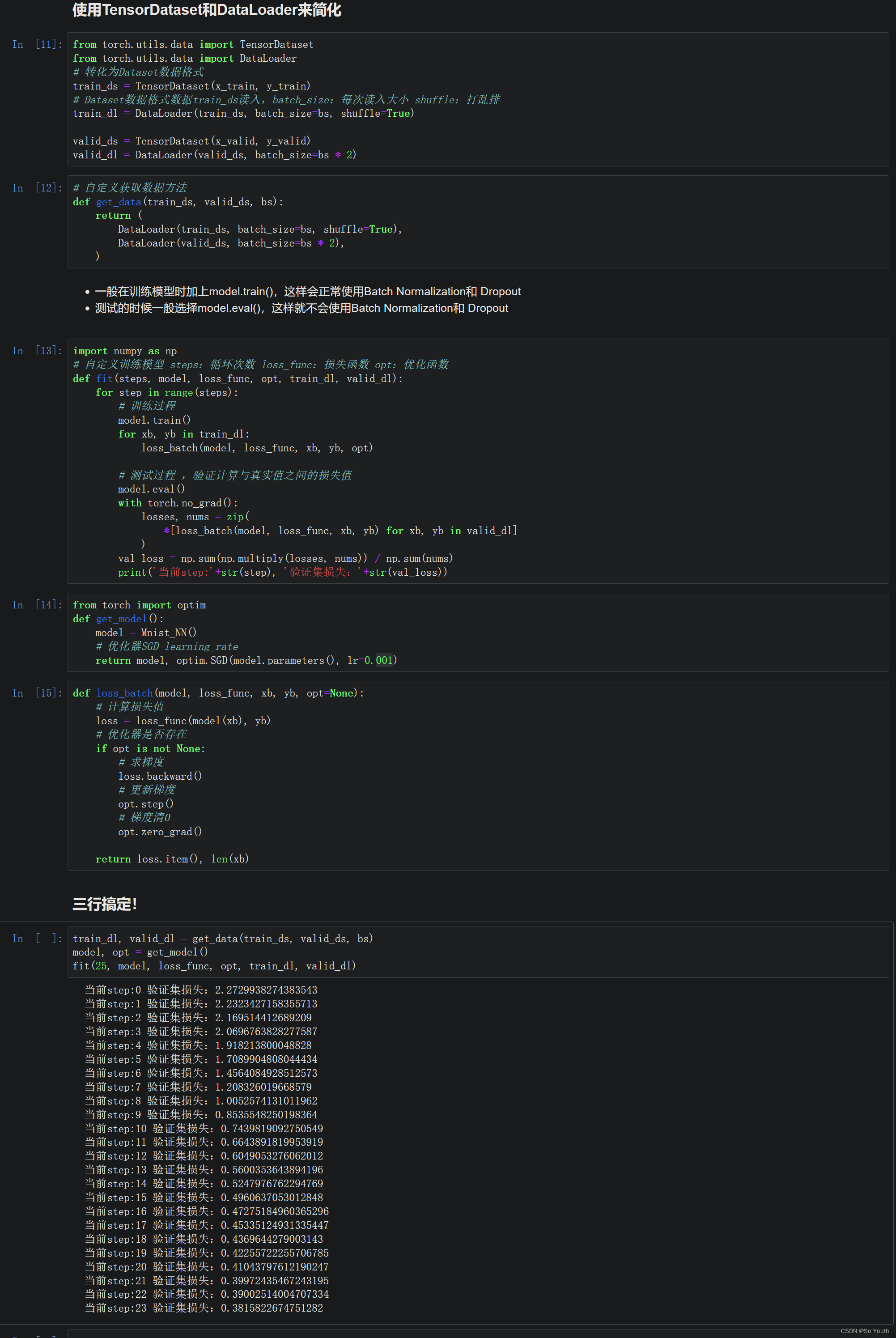Image resolution: width=896 pixels, height=1338 pixels.
Task: Click the def get_data function line
Action: click(x=178, y=202)
